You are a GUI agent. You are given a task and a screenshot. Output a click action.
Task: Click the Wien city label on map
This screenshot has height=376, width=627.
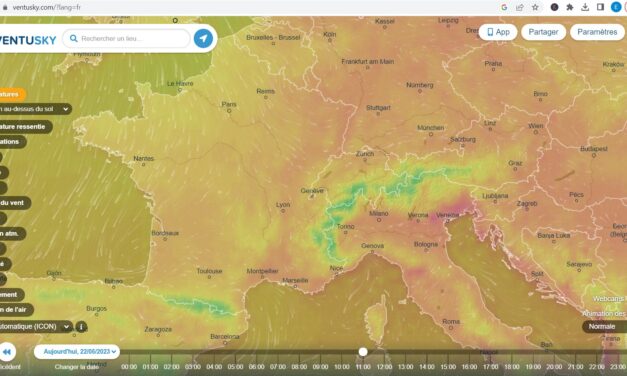coord(535,126)
